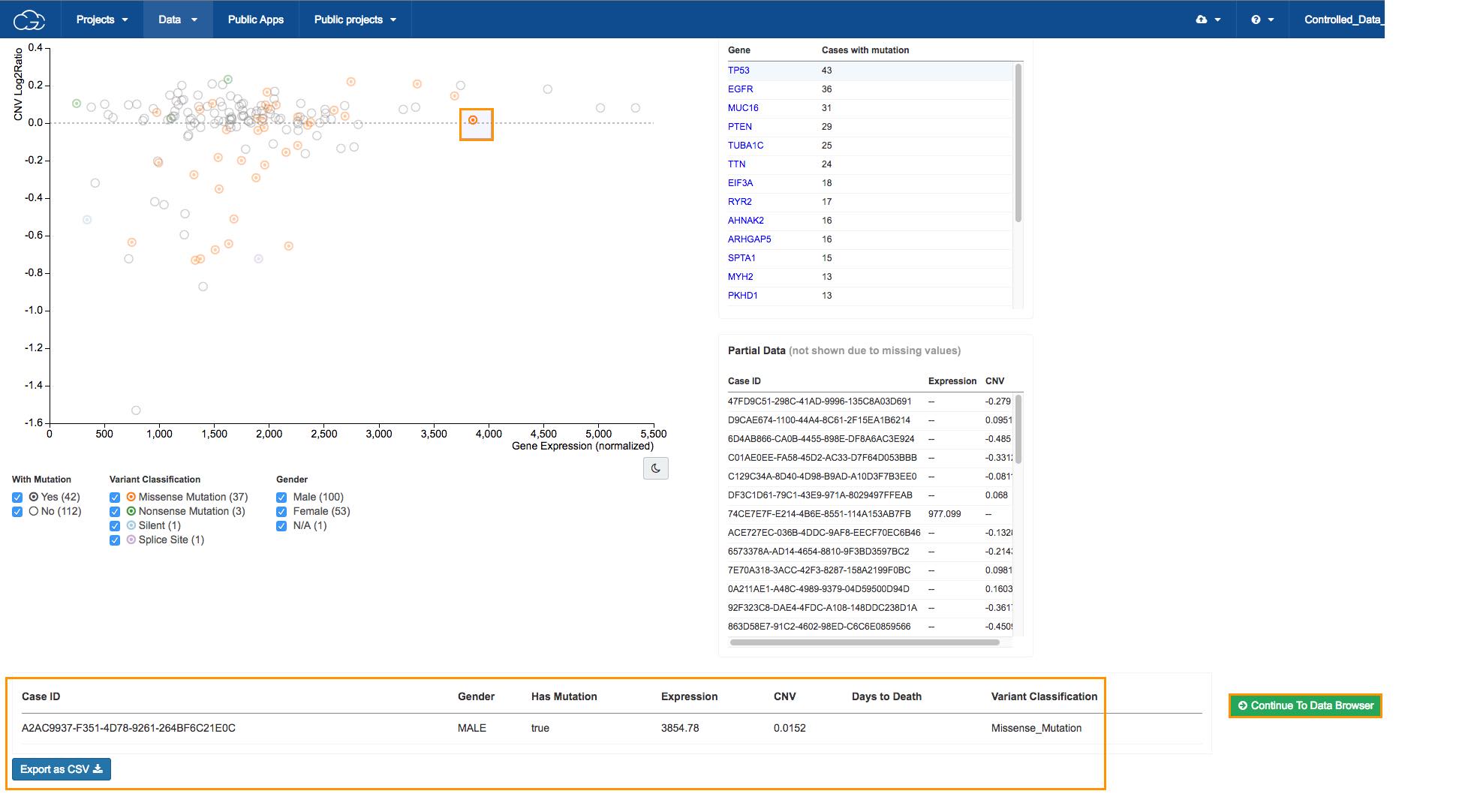
Task: Click the lowest data point near -1.5
Action: coord(136,411)
